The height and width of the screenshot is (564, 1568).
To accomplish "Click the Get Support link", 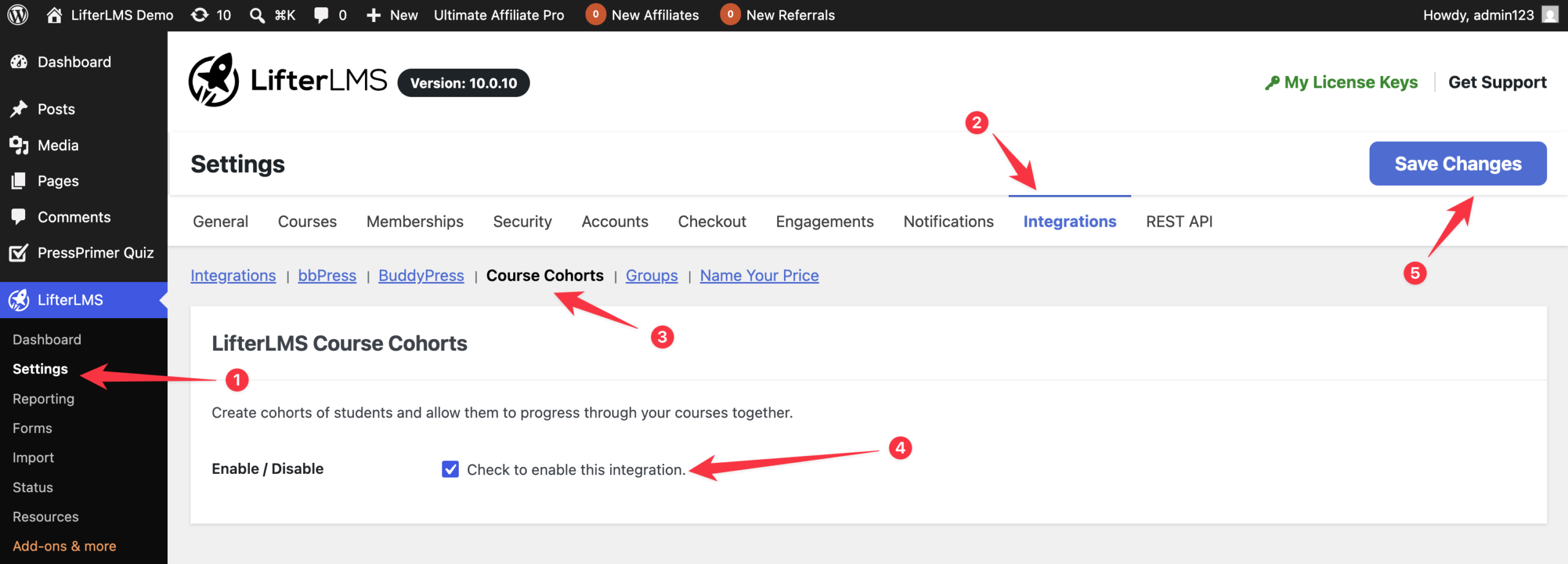I will pyautogui.click(x=1498, y=82).
